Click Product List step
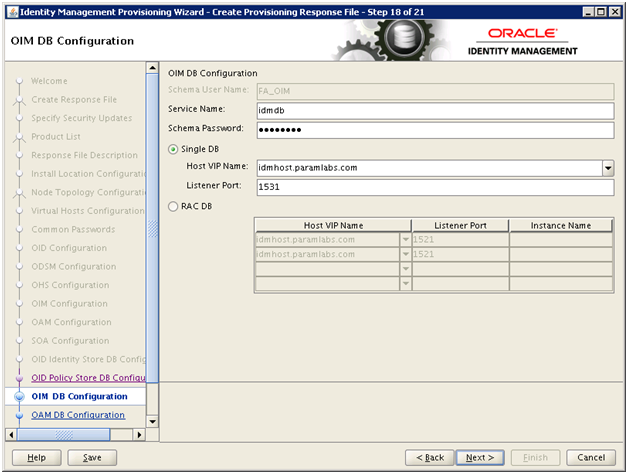Image resolution: width=628 pixels, height=474 pixels. pyautogui.click(x=56, y=137)
